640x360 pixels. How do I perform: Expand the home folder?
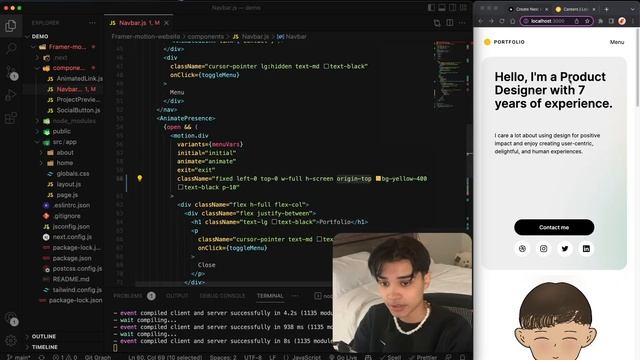pyautogui.click(x=41, y=163)
